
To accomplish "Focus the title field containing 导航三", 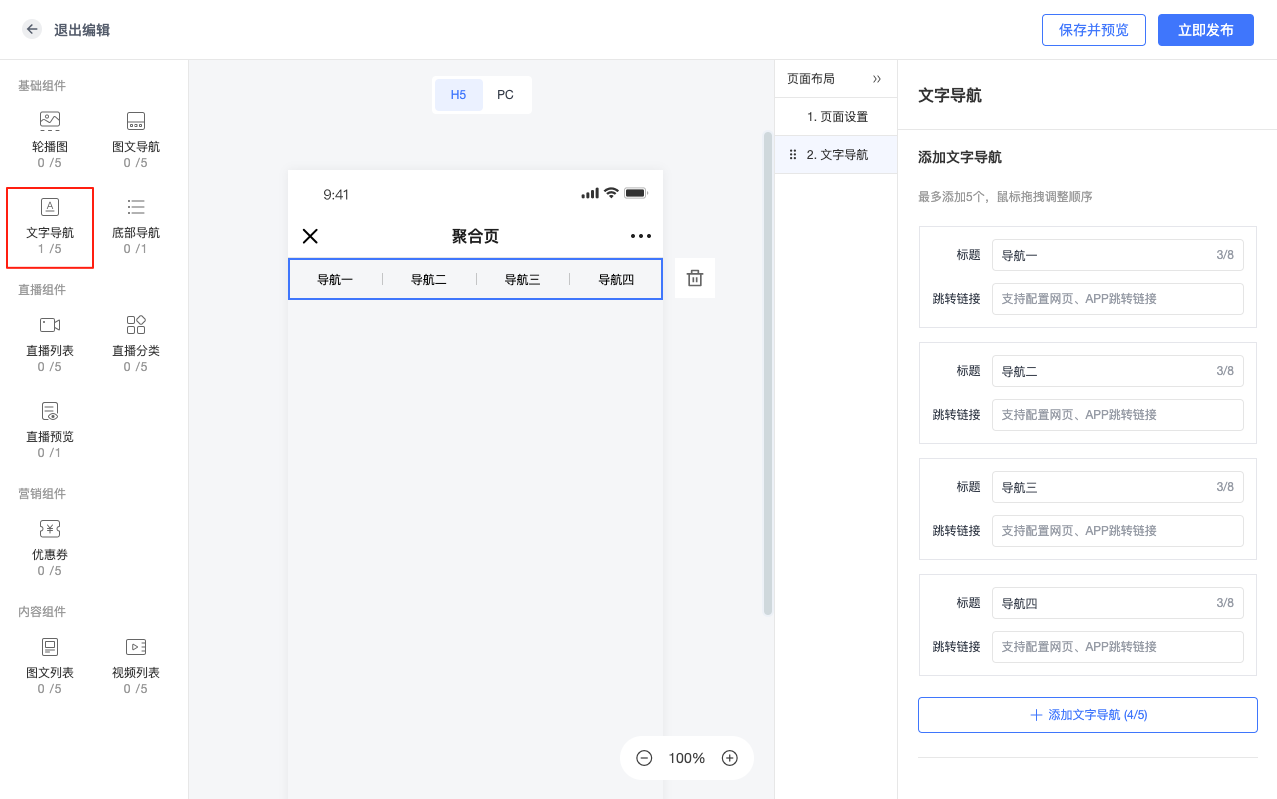I will tap(1117, 487).
